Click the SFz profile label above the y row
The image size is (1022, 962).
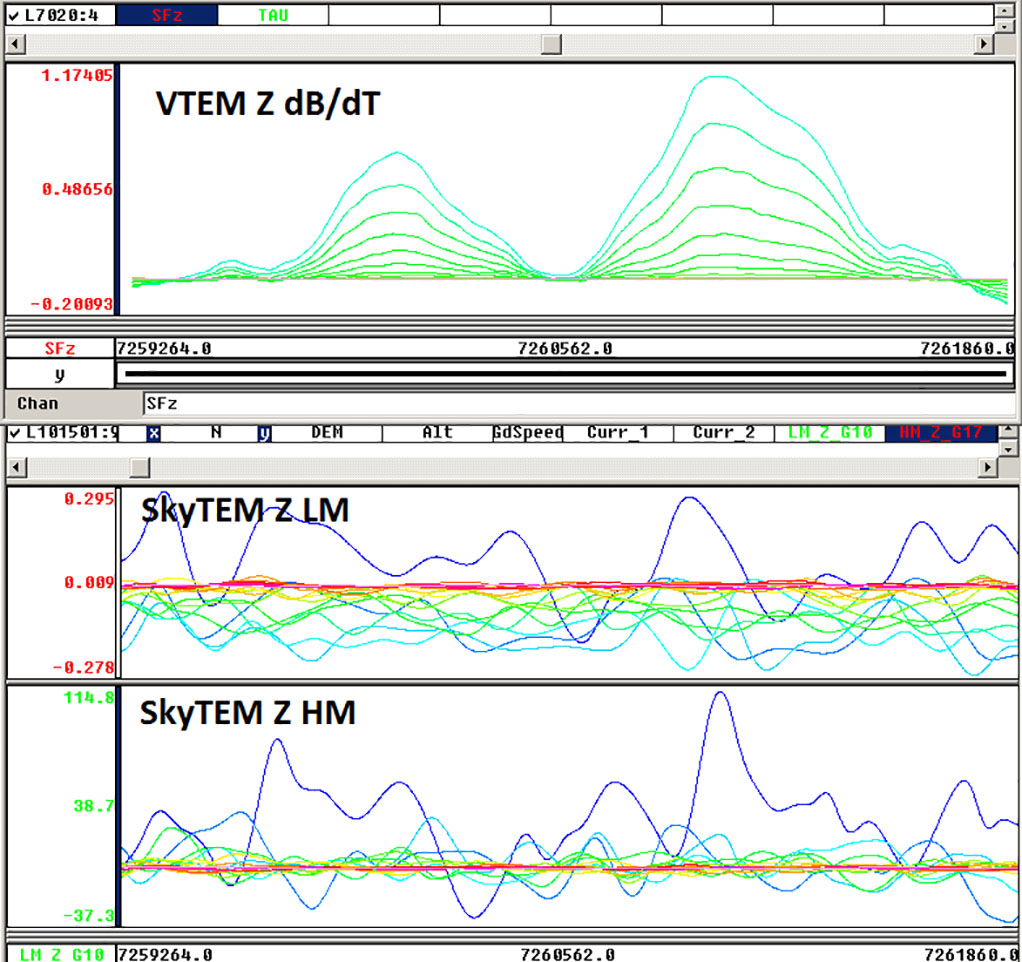coord(59,349)
